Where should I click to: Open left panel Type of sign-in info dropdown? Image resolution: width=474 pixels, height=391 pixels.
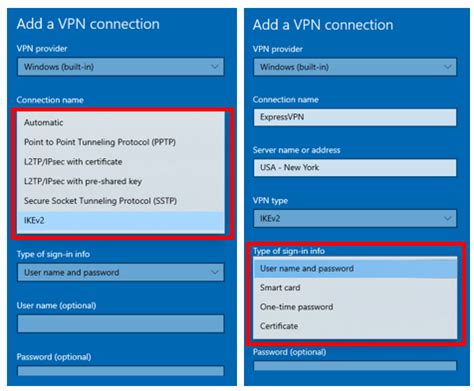point(121,272)
